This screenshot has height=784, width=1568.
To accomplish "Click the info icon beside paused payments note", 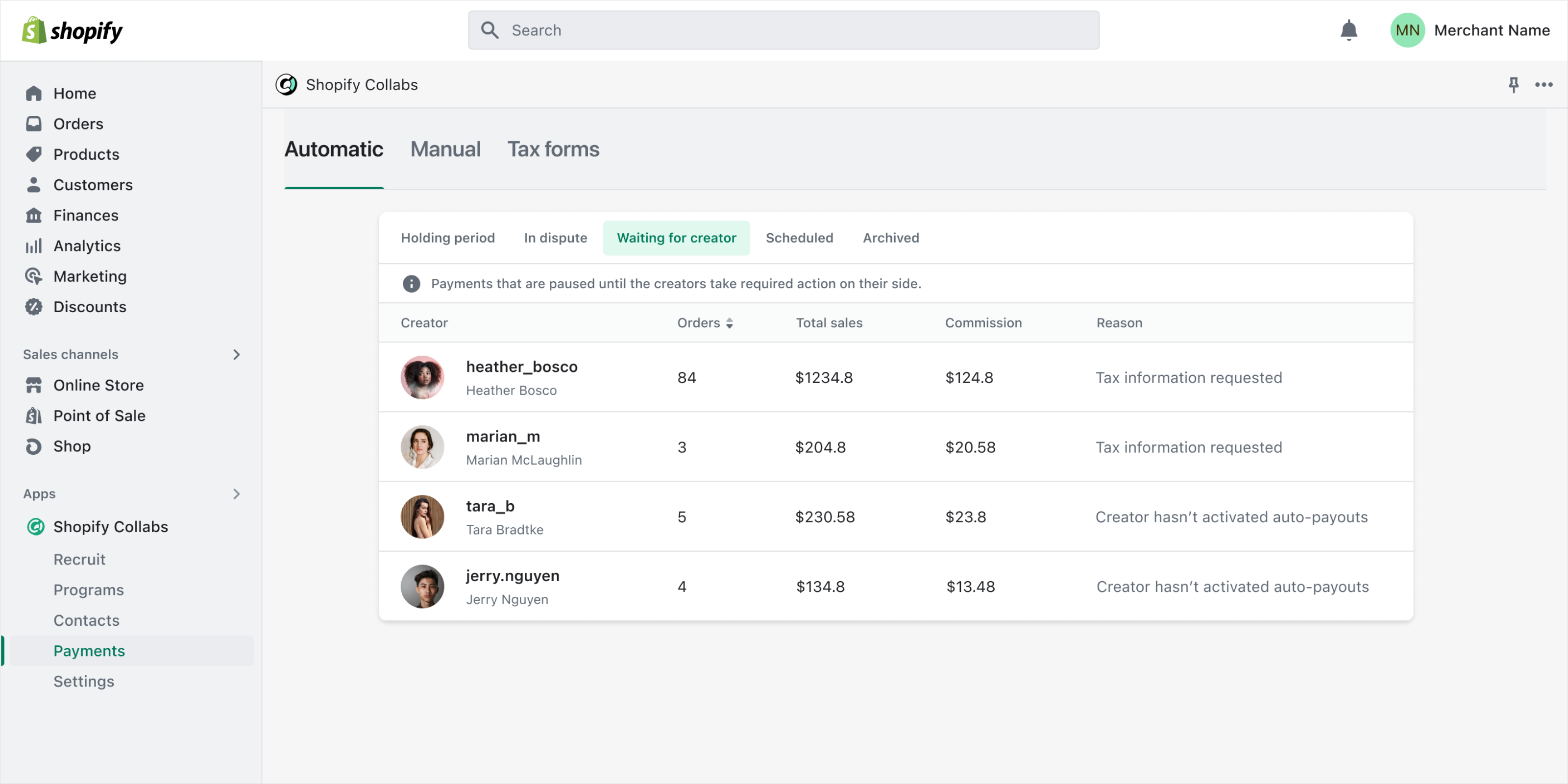I will click(x=412, y=284).
